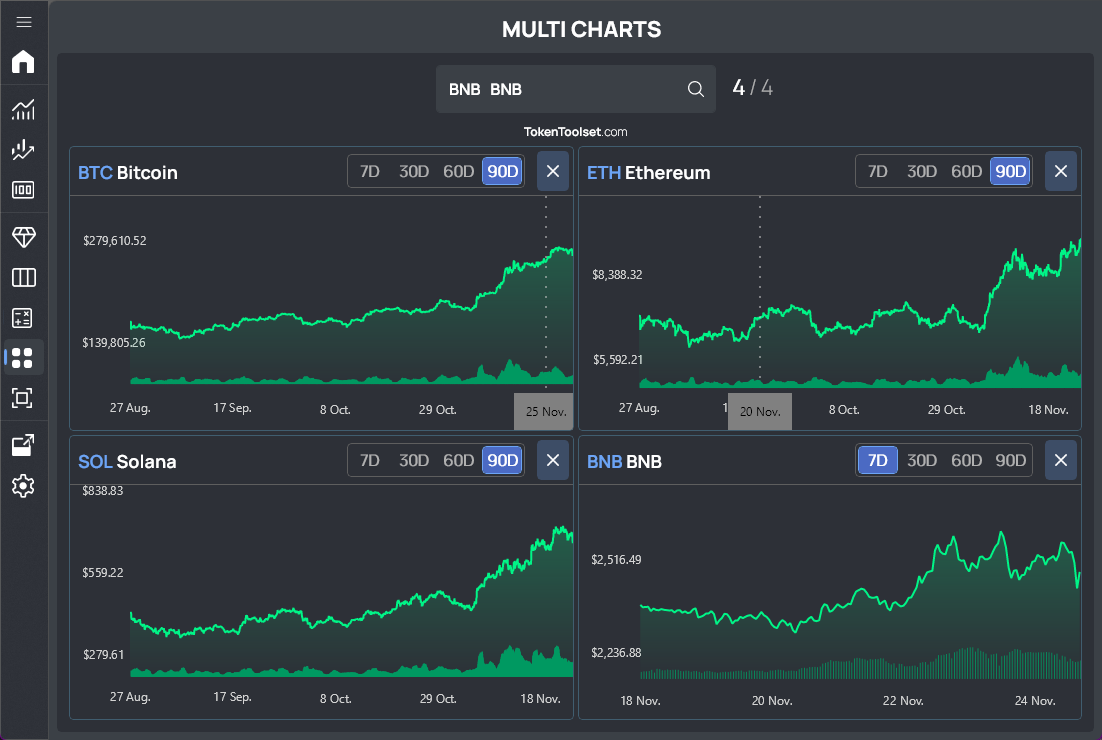This screenshot has height=740, width=1102.
Task: Click the 29 Oct. date on Ethereum axis
Action: (x=947, y=410)
